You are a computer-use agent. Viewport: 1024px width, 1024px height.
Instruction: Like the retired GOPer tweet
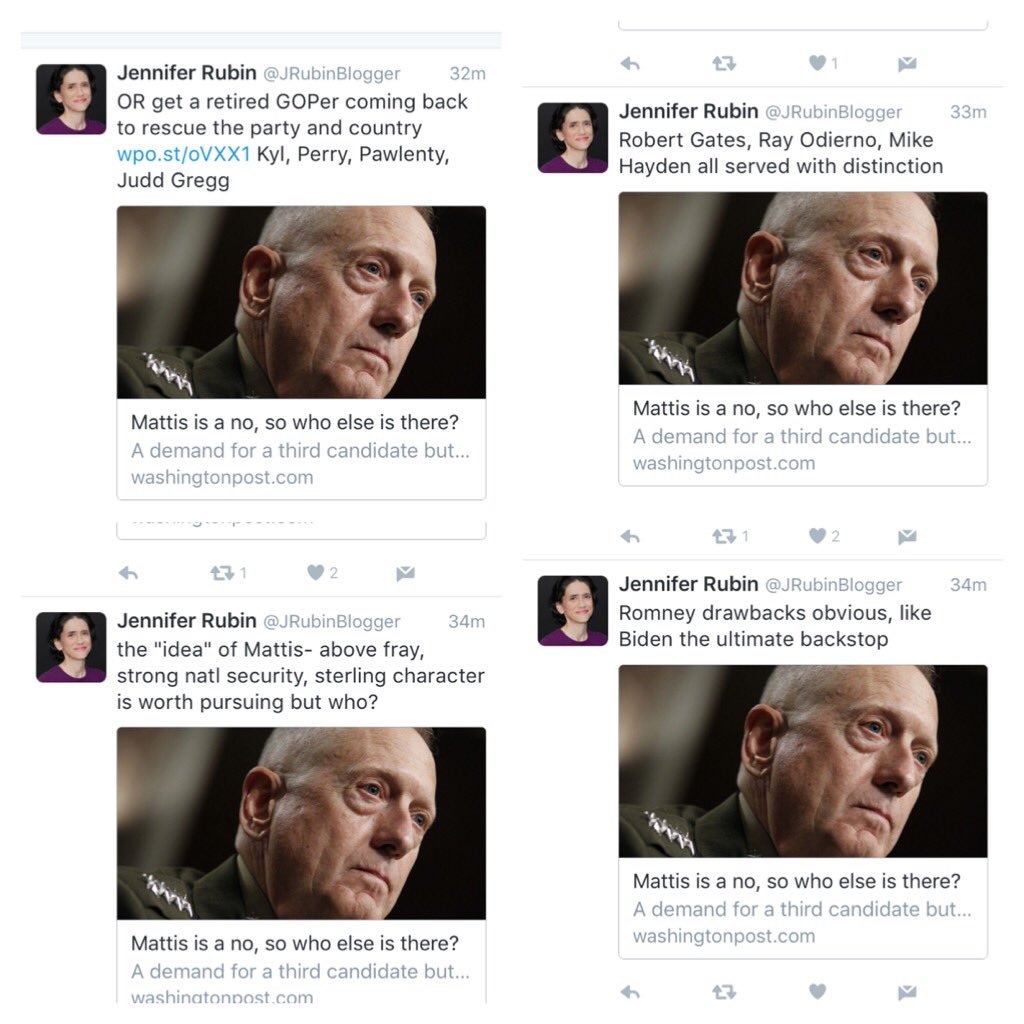(x=315, y=573)
